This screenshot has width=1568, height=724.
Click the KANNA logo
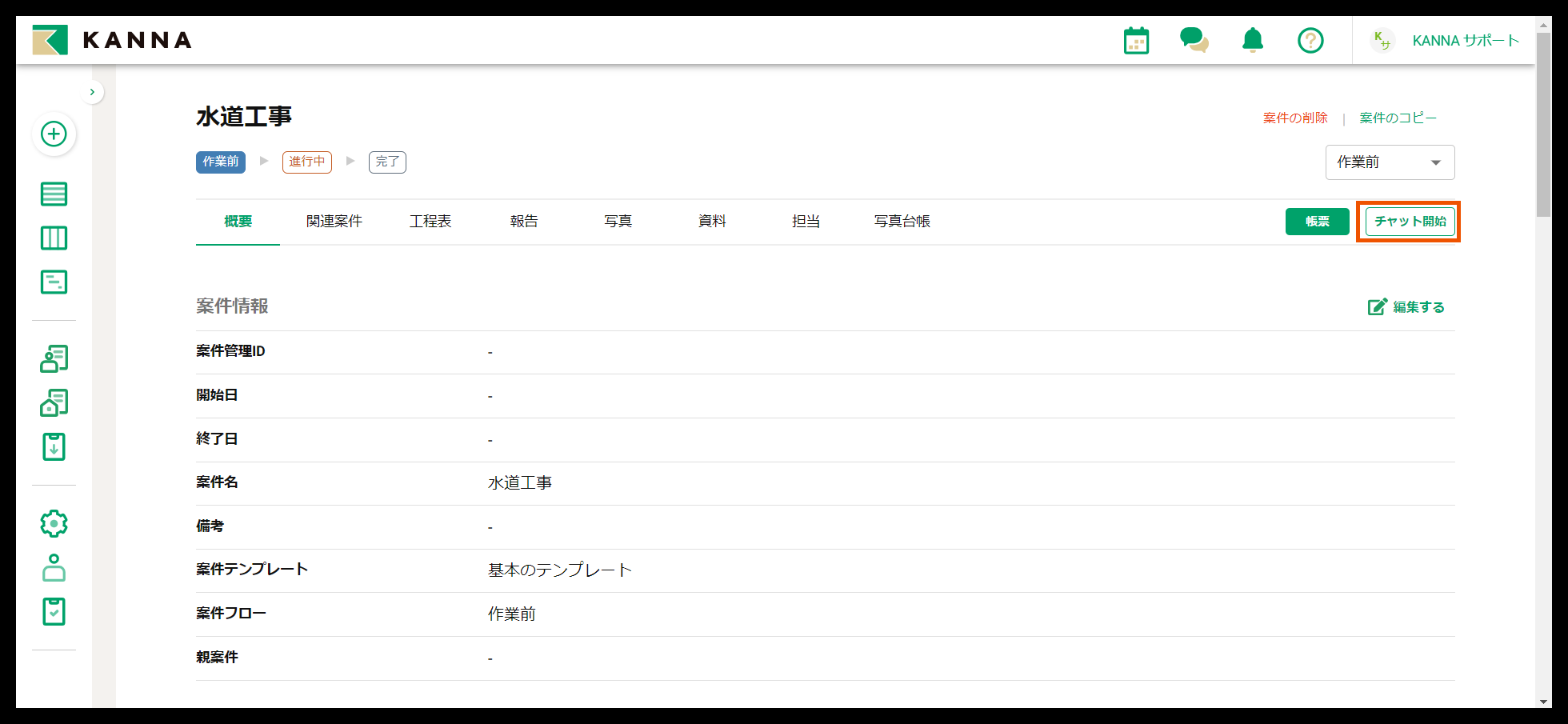click(112, 40)
